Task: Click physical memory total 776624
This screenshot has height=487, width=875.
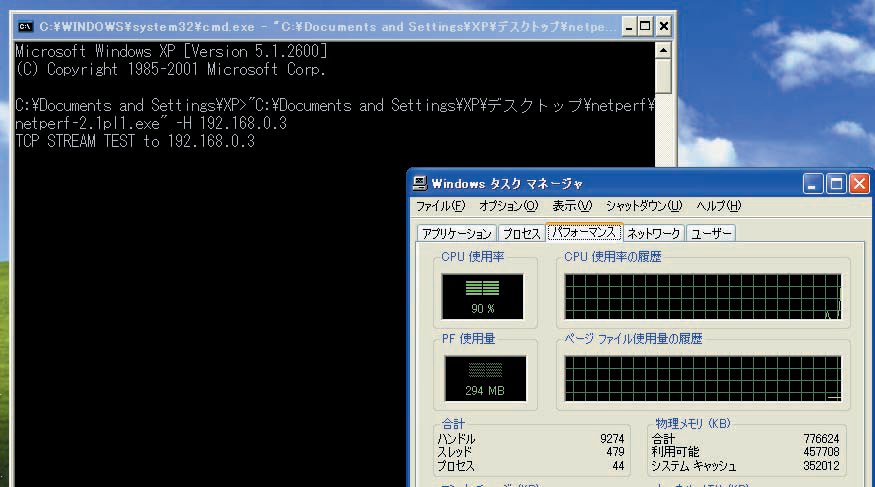Action: coord(821,439)
